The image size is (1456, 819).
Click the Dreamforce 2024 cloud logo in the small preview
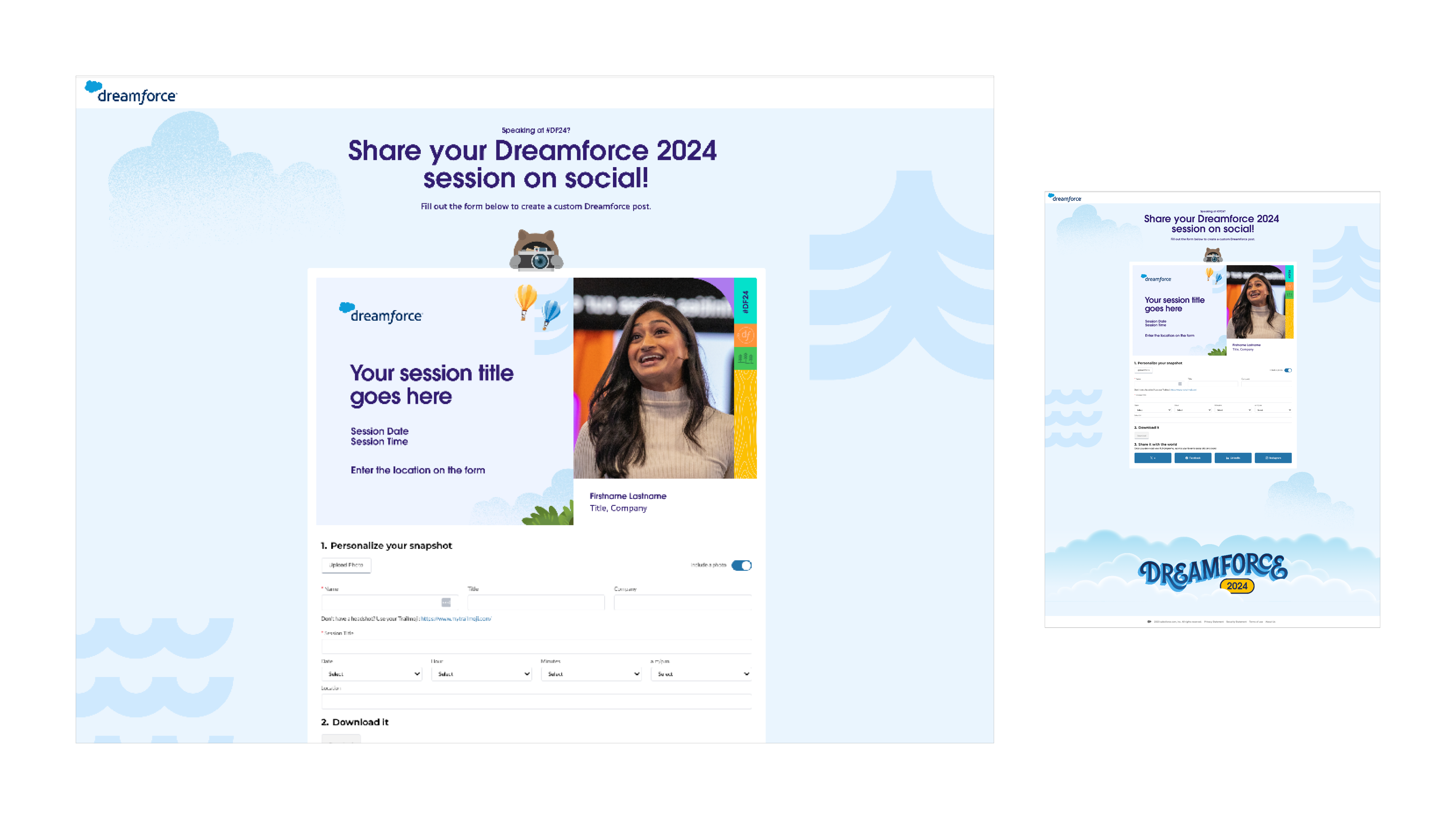[1213, 573]
